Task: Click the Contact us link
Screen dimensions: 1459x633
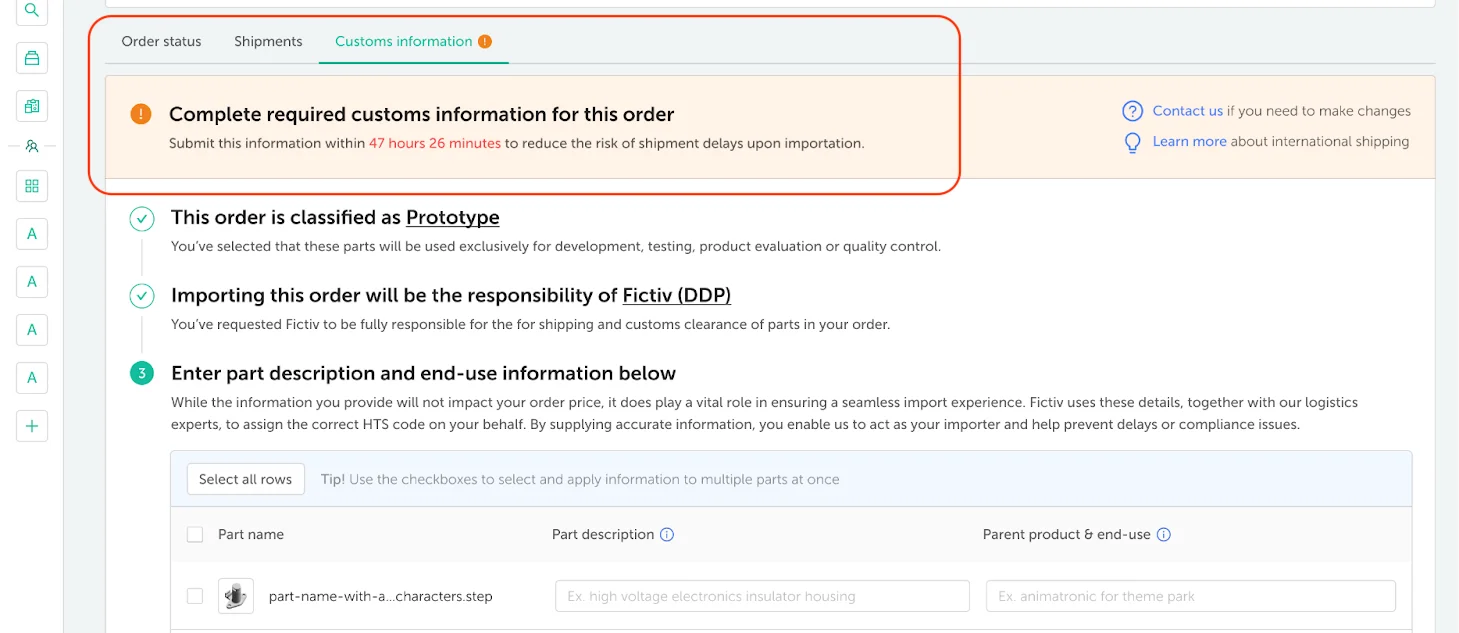Action: 1187,111
